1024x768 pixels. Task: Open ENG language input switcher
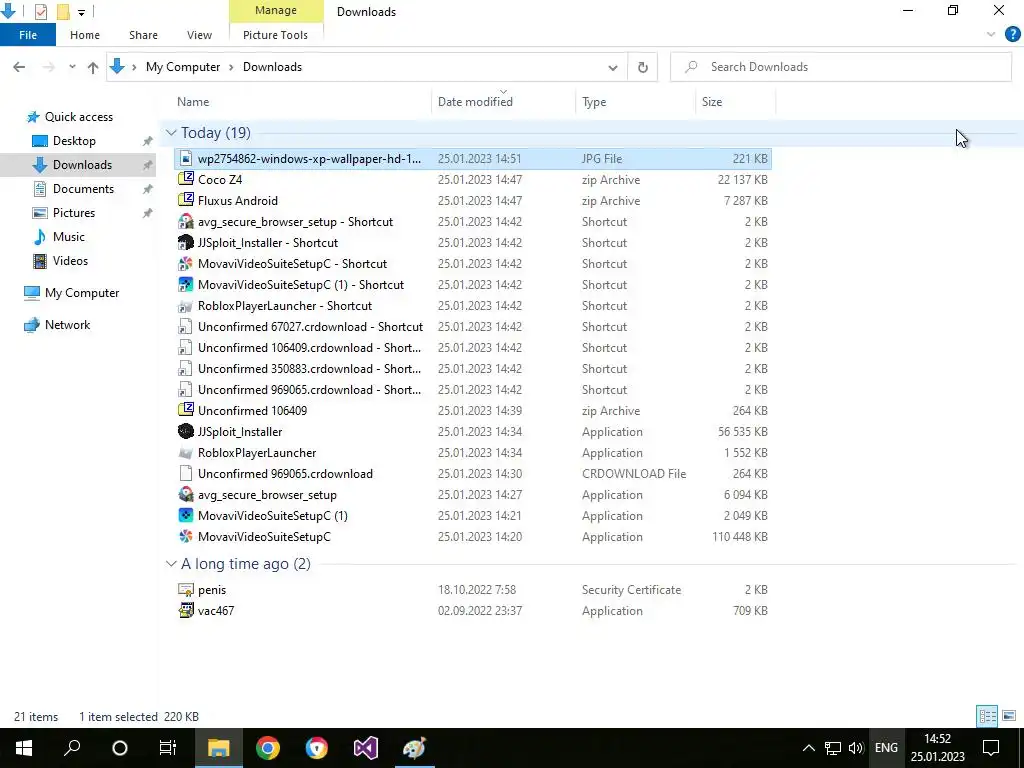tap(886, 748)
